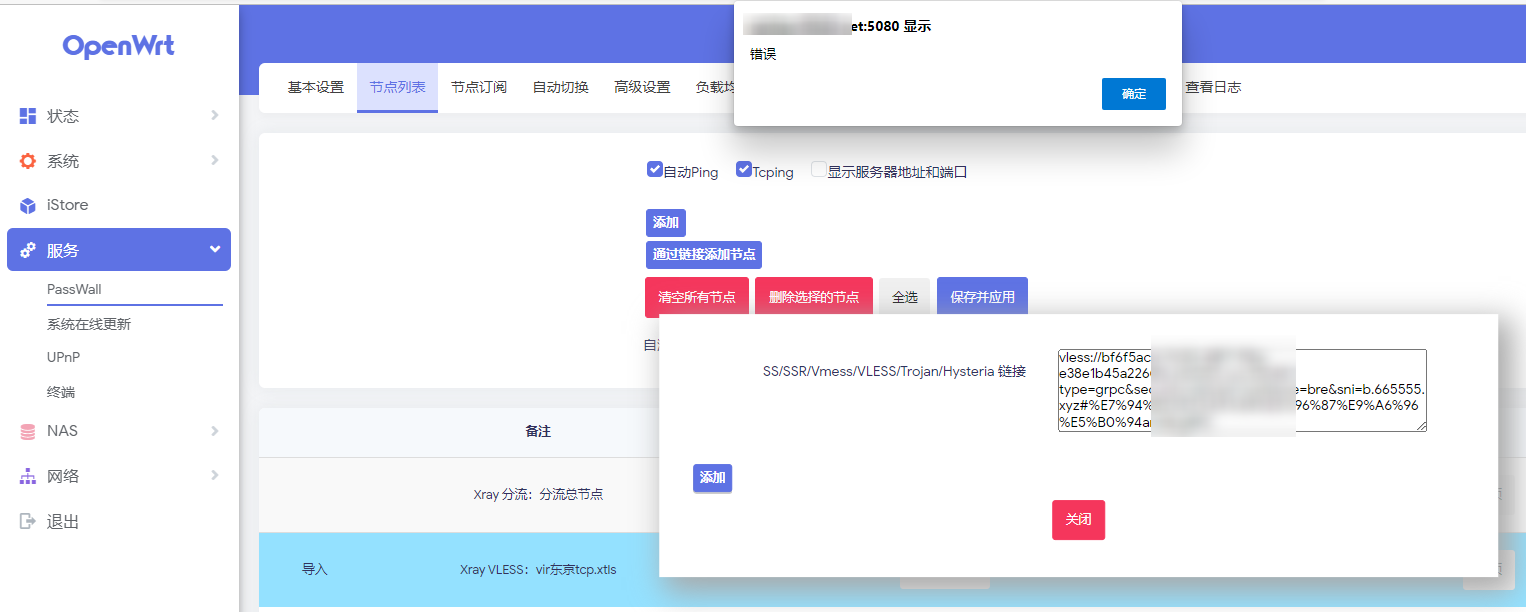
Task: Uncheck the Tcping checkbox
Action: 744,170
